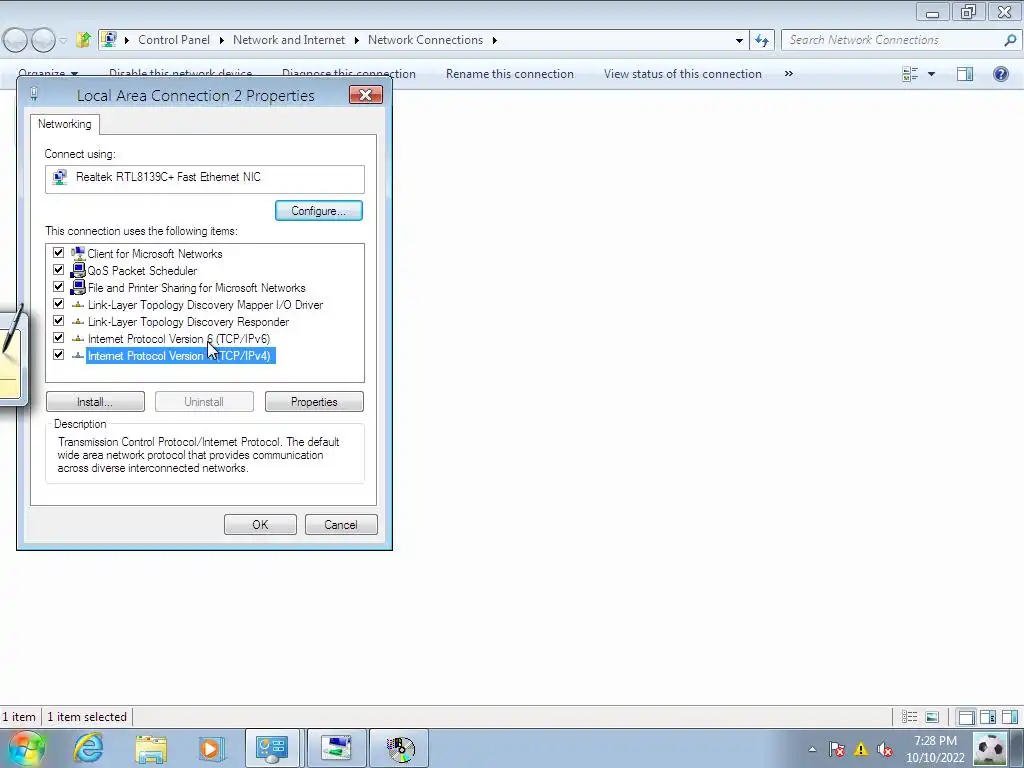Open address bar history dropdown
The image size is (1024, 768).
(739, 40)
